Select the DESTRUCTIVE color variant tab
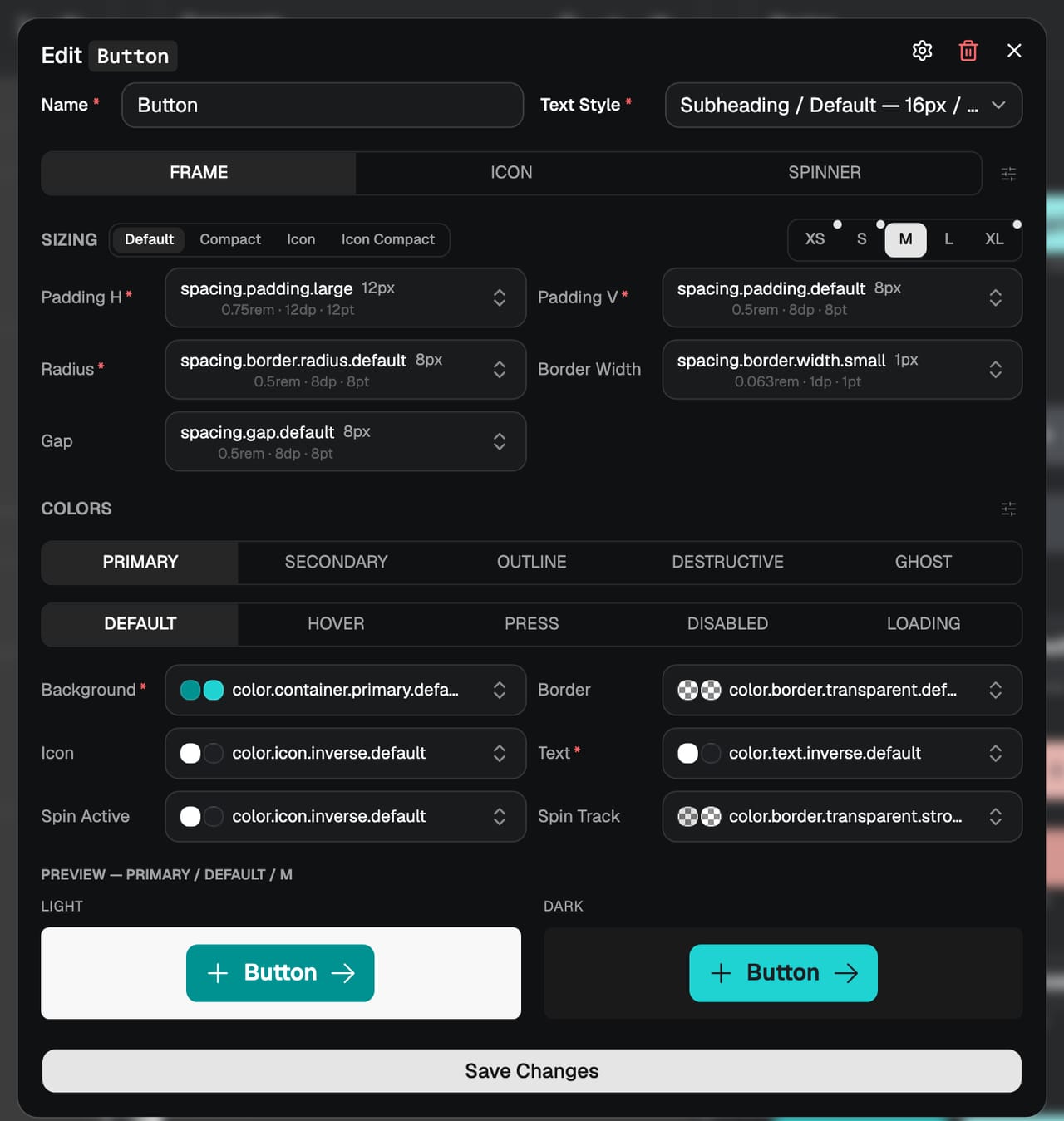The image size is (1064, 1121). [x=727, y=563]
